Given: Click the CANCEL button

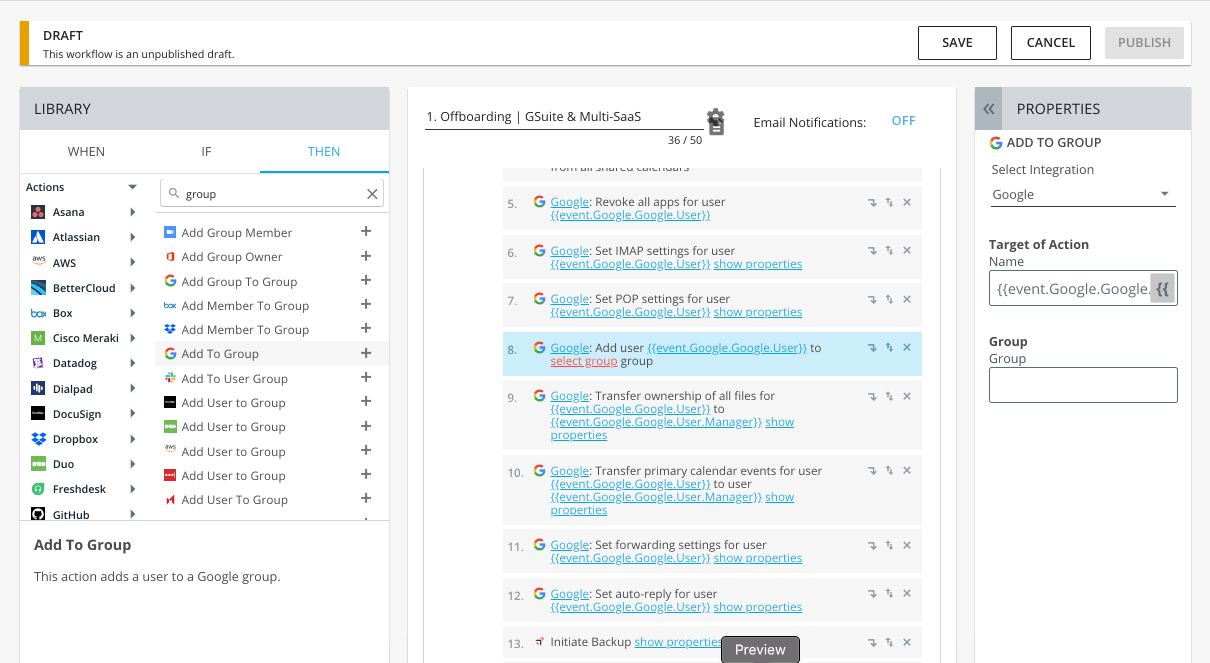Looking at the screenshot, I should (1051, 42).
